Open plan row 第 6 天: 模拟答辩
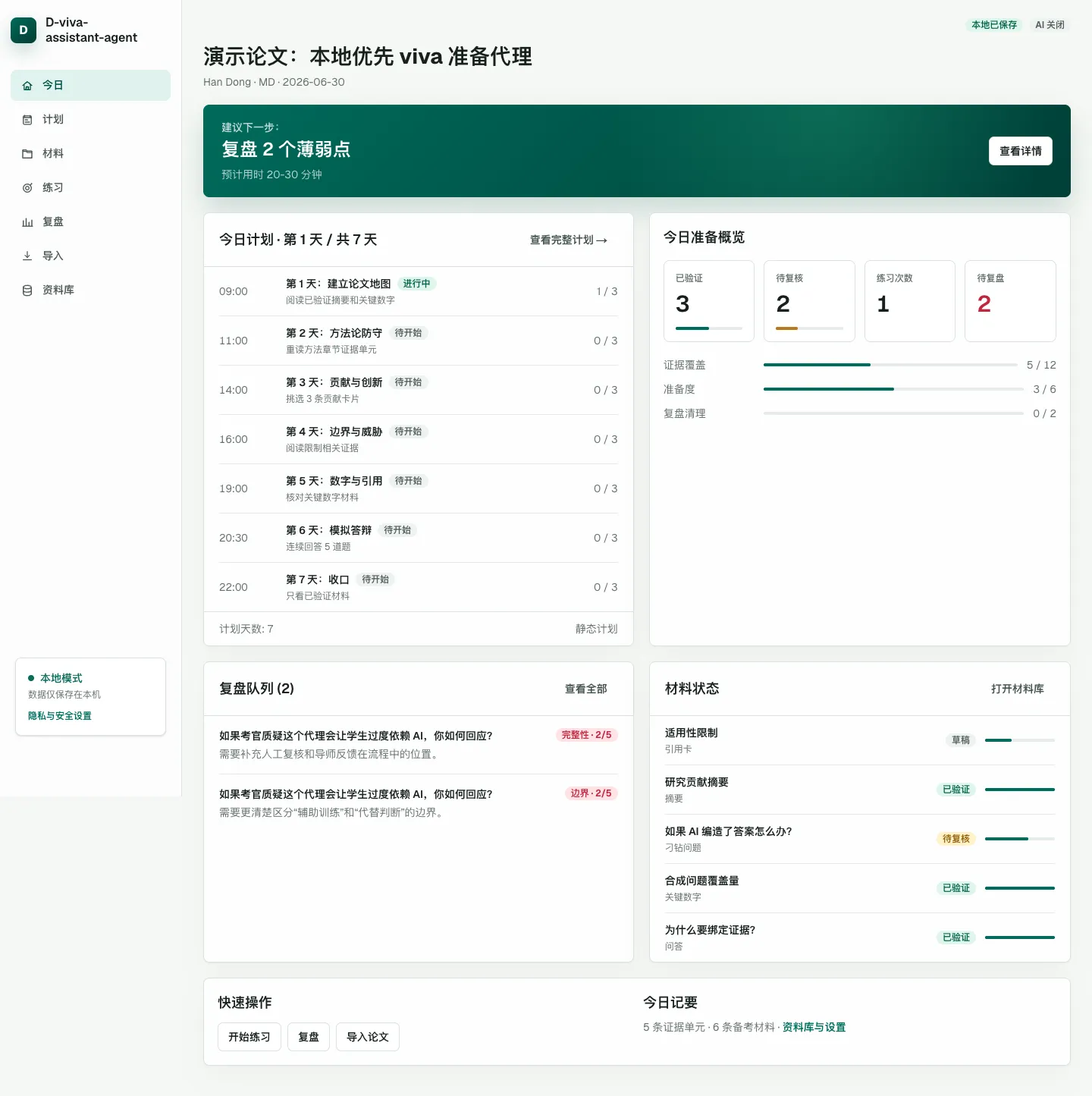 [x=419, y=538]
